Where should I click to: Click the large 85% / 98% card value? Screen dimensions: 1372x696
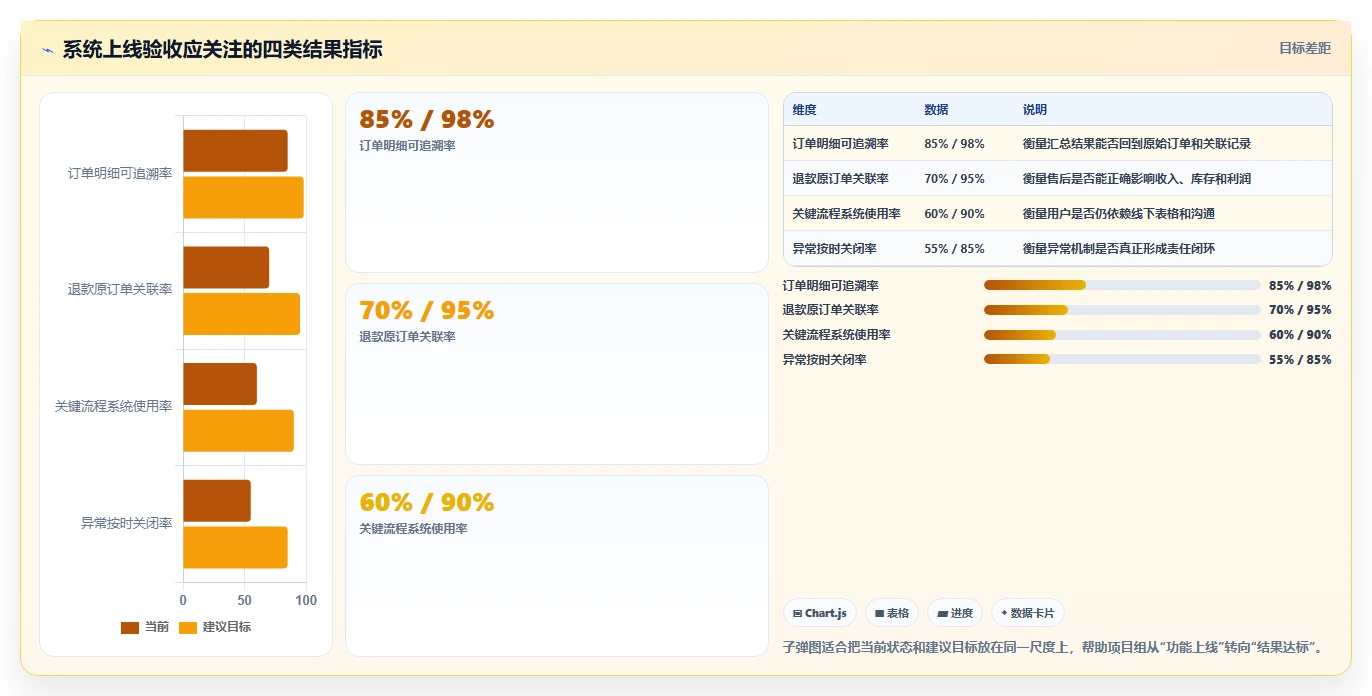pos(427,120)
